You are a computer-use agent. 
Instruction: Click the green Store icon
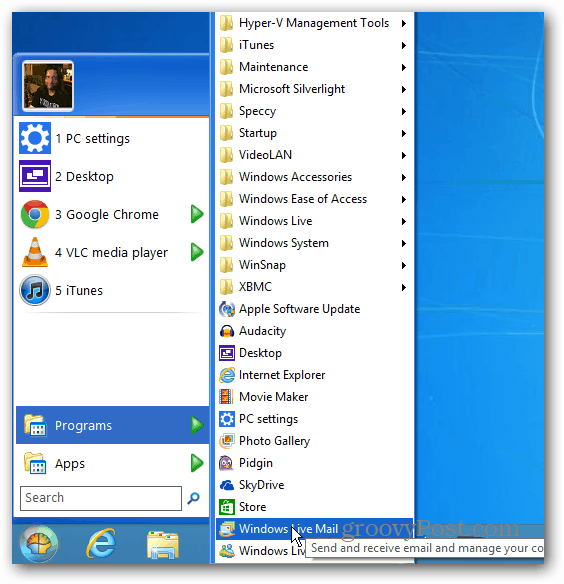click(x=227, y=507)
